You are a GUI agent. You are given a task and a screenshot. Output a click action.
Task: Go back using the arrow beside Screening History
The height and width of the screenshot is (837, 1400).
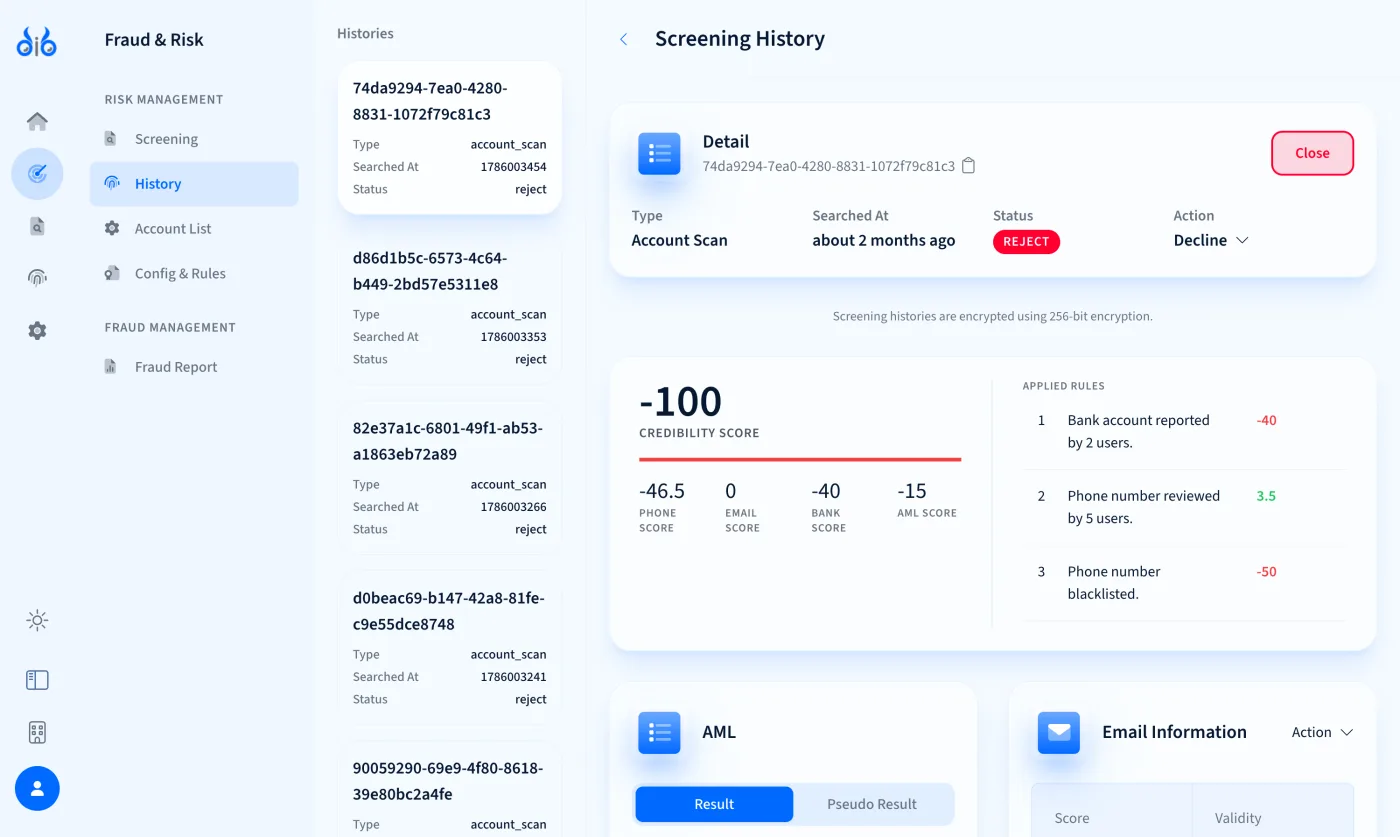[x=623, y=39]
